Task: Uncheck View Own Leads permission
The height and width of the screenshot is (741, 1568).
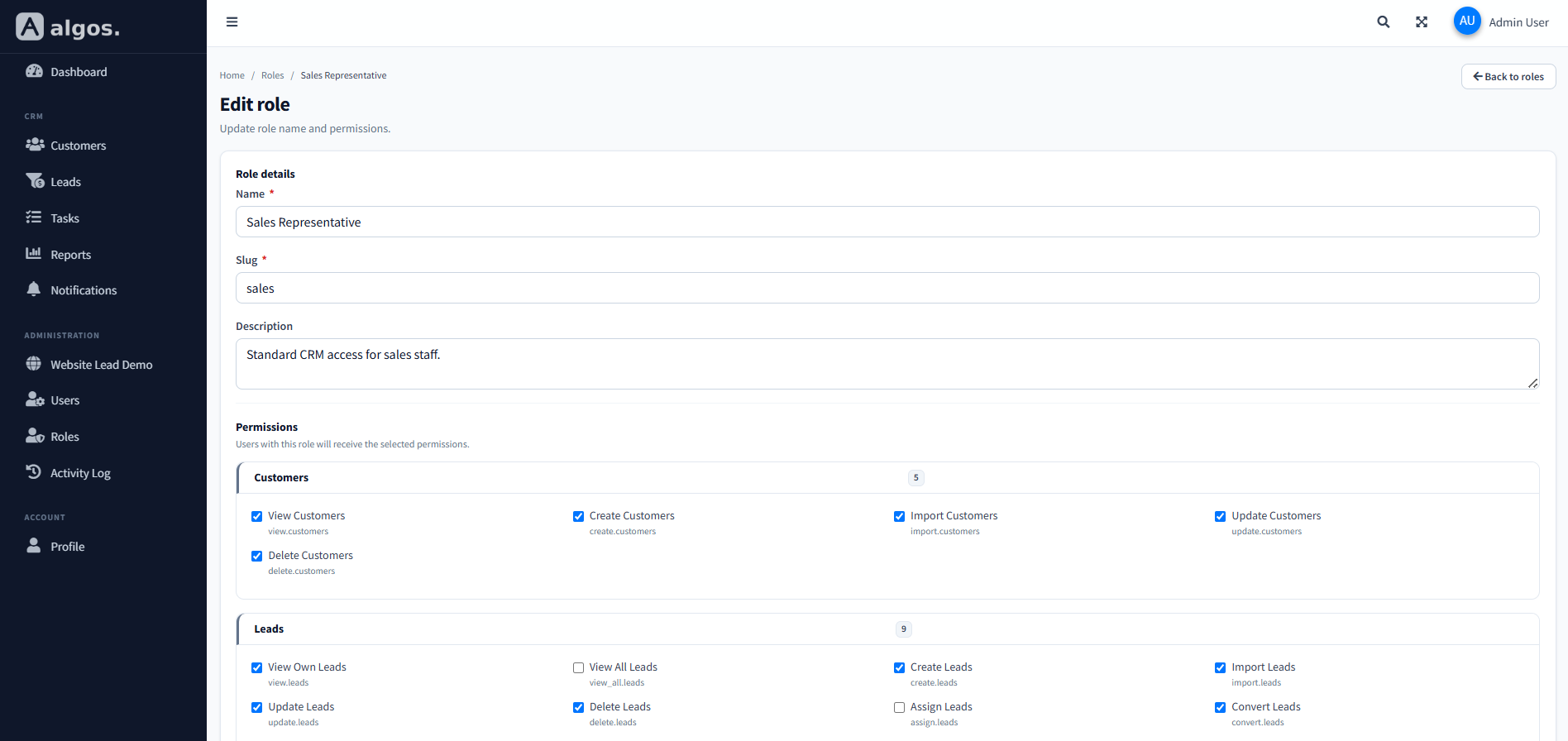Action: pyautogui.click(x=257, y=667)
